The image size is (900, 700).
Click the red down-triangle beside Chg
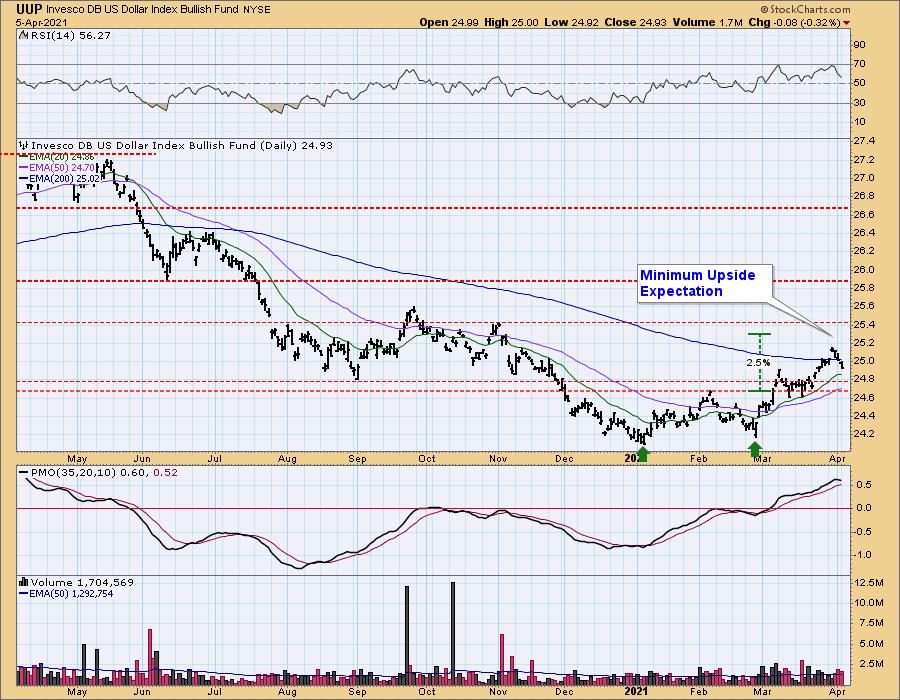click(847, 23)
